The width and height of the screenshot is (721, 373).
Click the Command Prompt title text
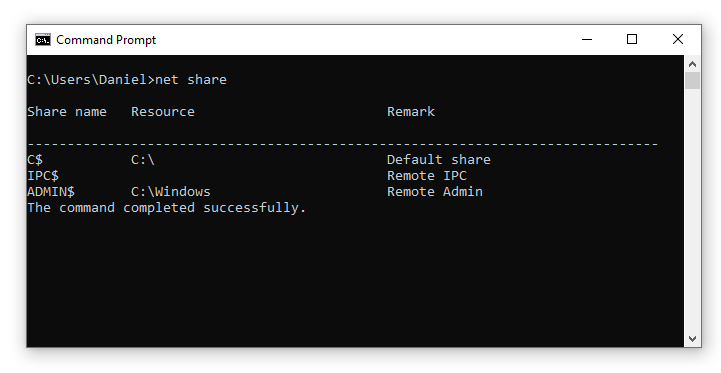point(106,40)
